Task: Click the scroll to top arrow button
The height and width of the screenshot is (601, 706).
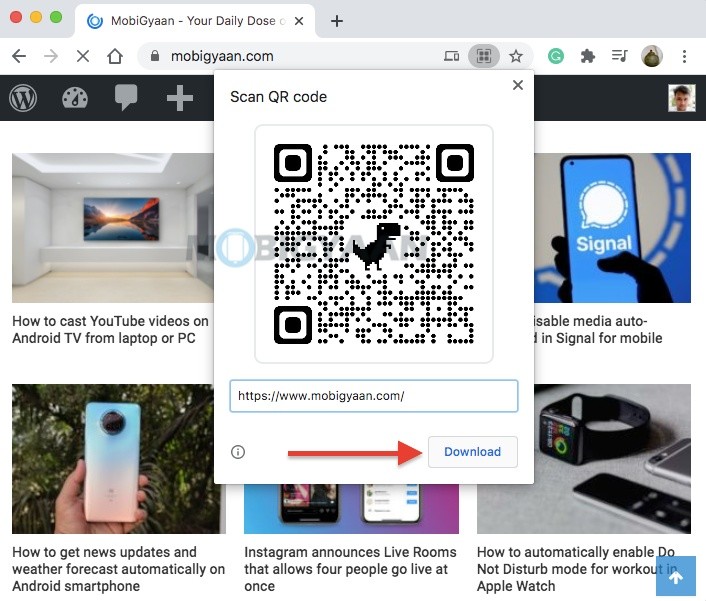Action: (676, 576)
